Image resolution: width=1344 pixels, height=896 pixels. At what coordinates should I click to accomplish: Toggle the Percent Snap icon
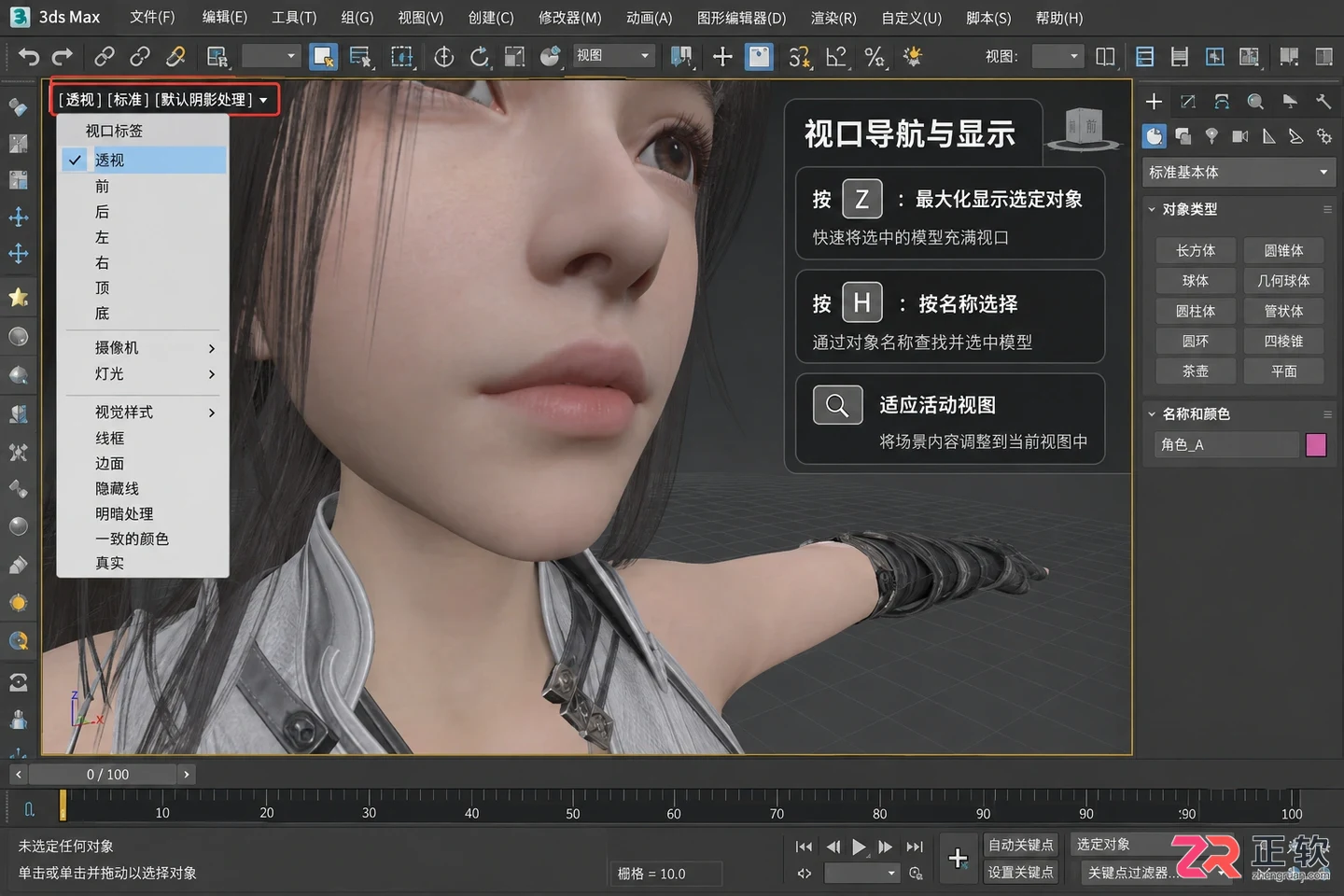coord(874,57)
